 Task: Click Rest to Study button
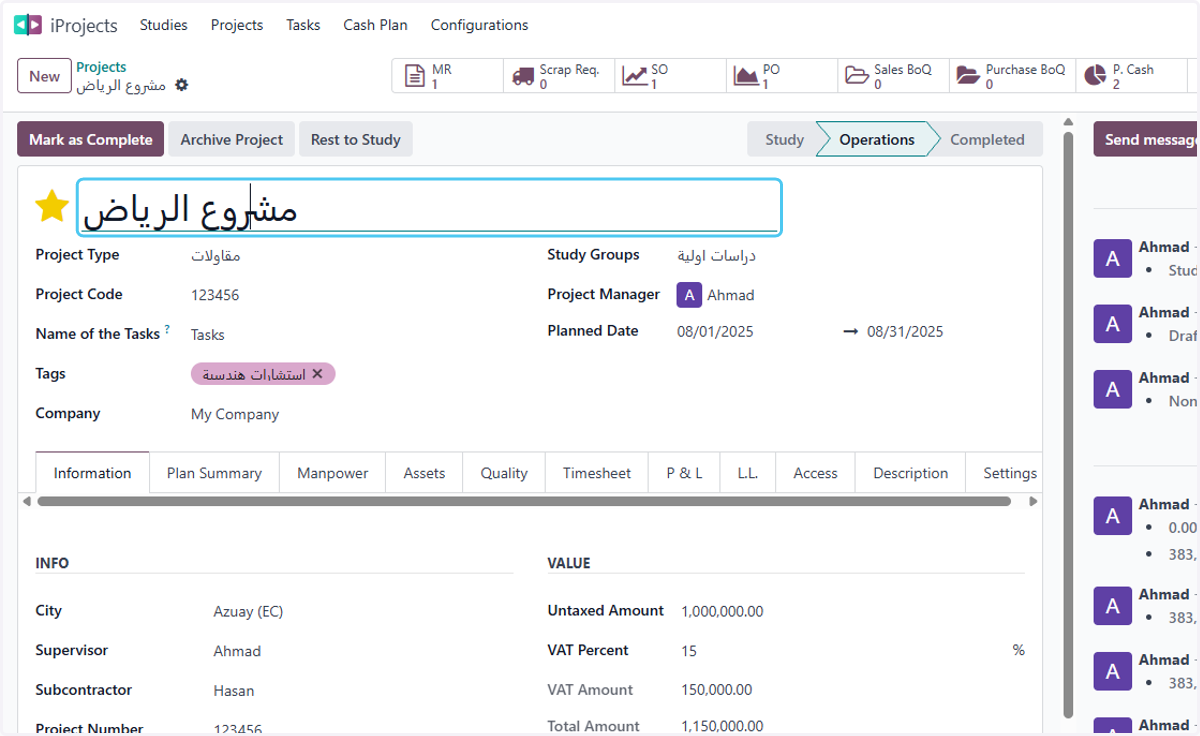point(355,140)
